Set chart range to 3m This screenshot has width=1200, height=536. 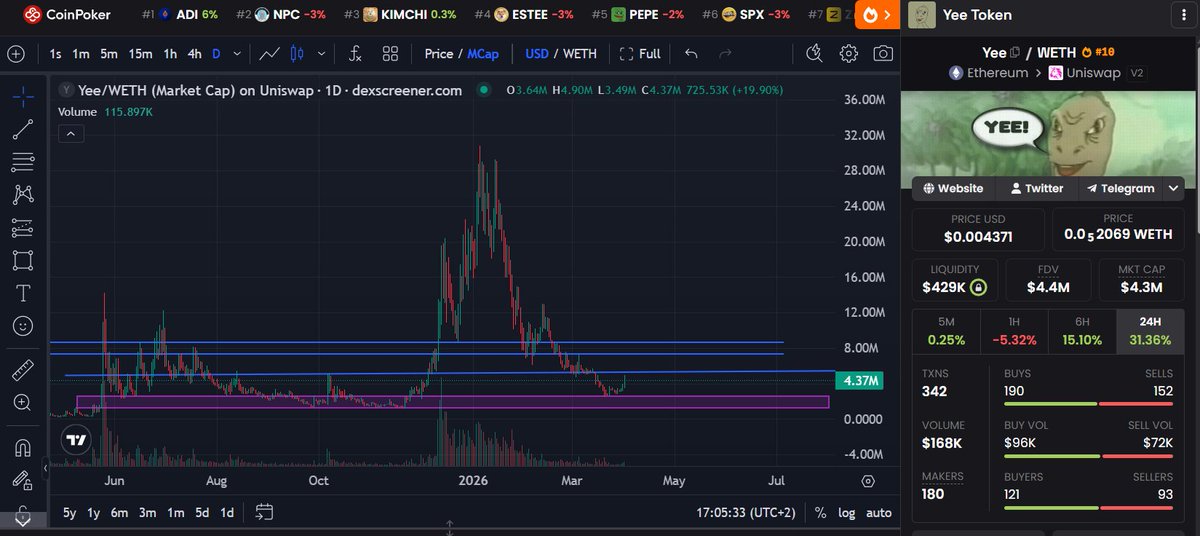(x=147, y=512)
